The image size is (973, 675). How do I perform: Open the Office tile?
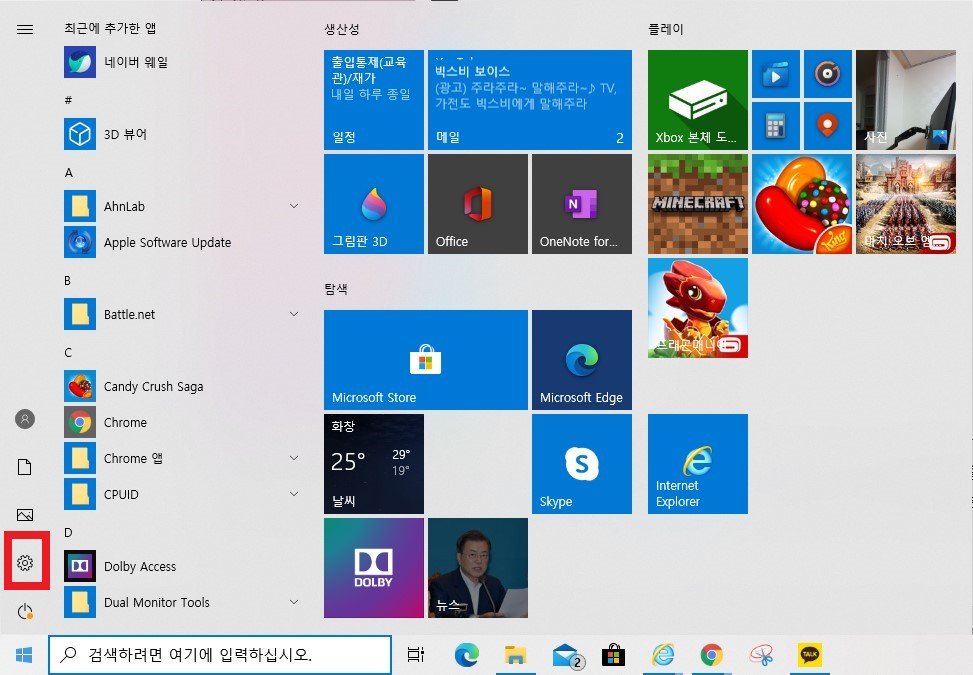tap(478, 204)
